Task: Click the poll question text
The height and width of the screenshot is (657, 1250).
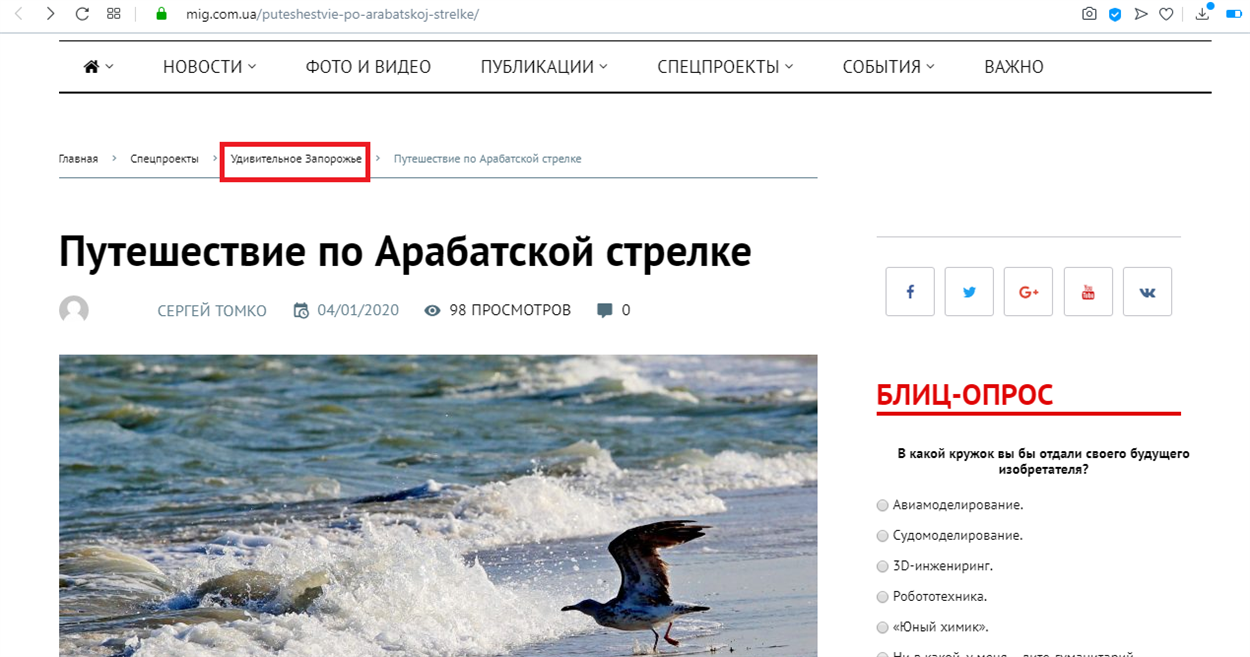Action: [x=1043, y=461]
